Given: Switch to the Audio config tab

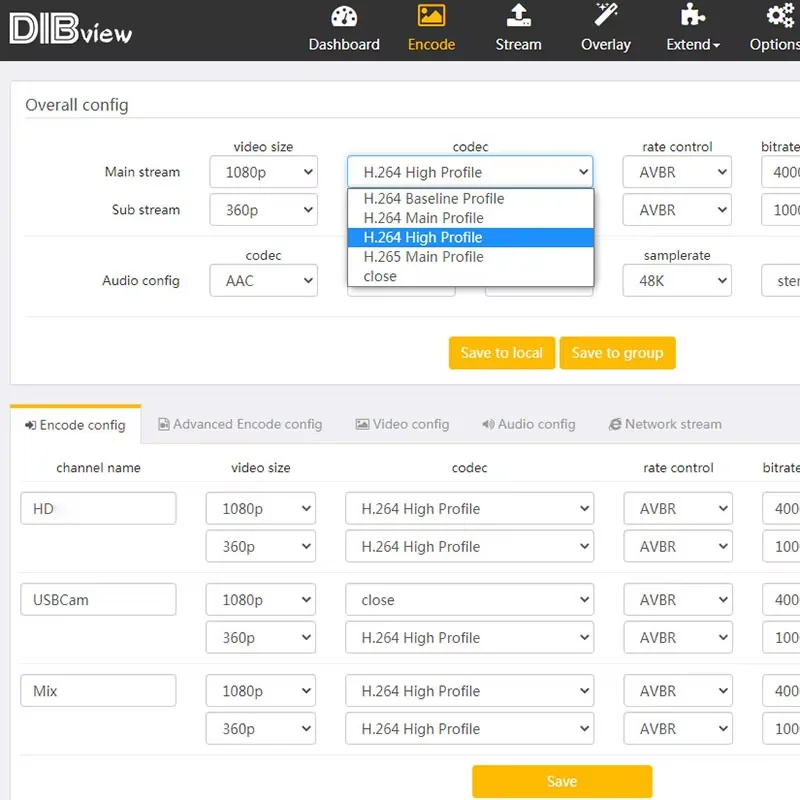Looking at the screenshot, I should pos(528,424).
